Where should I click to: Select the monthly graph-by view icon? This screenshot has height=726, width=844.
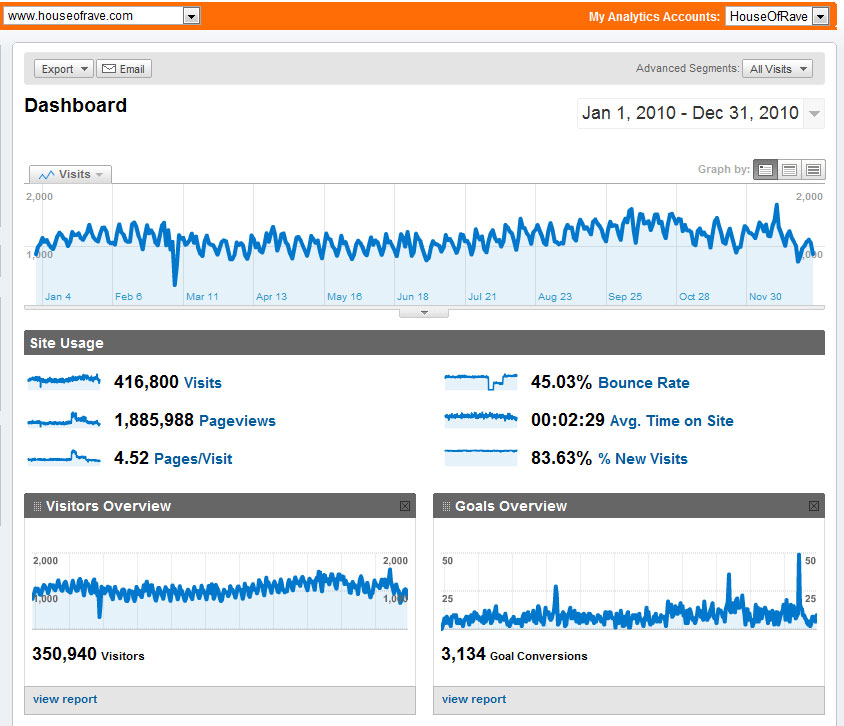[813, 170]
